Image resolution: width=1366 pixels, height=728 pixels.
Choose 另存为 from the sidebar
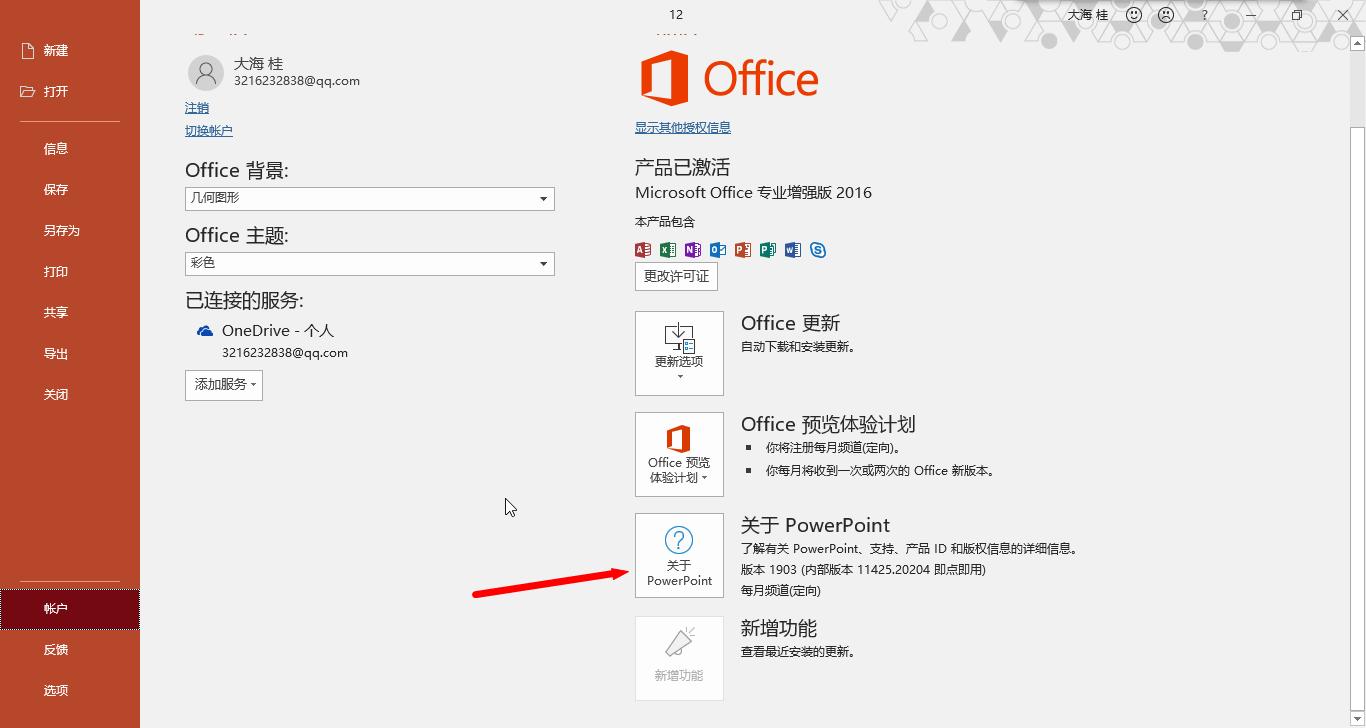[x=61, y=231]
